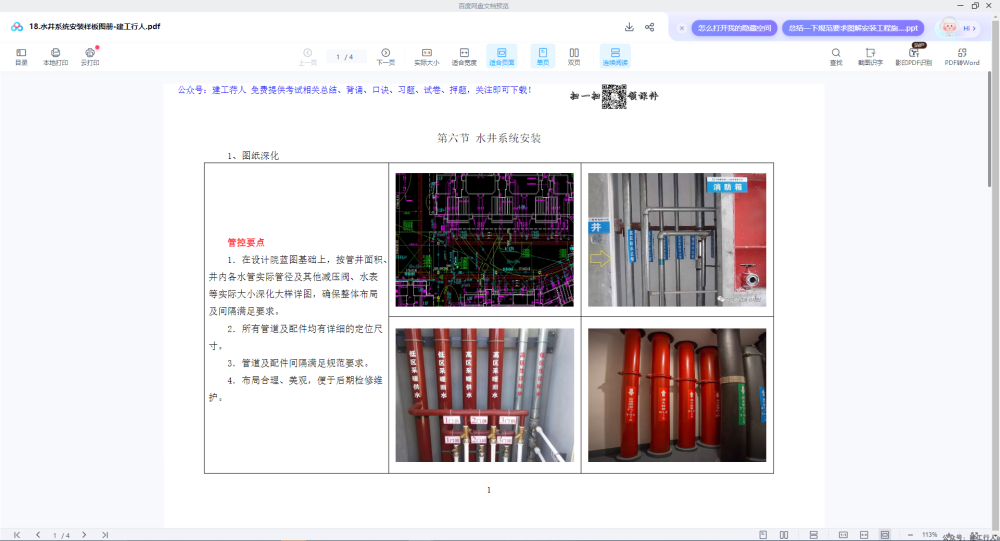Click the large red riser pipes photo

(677, 395)
